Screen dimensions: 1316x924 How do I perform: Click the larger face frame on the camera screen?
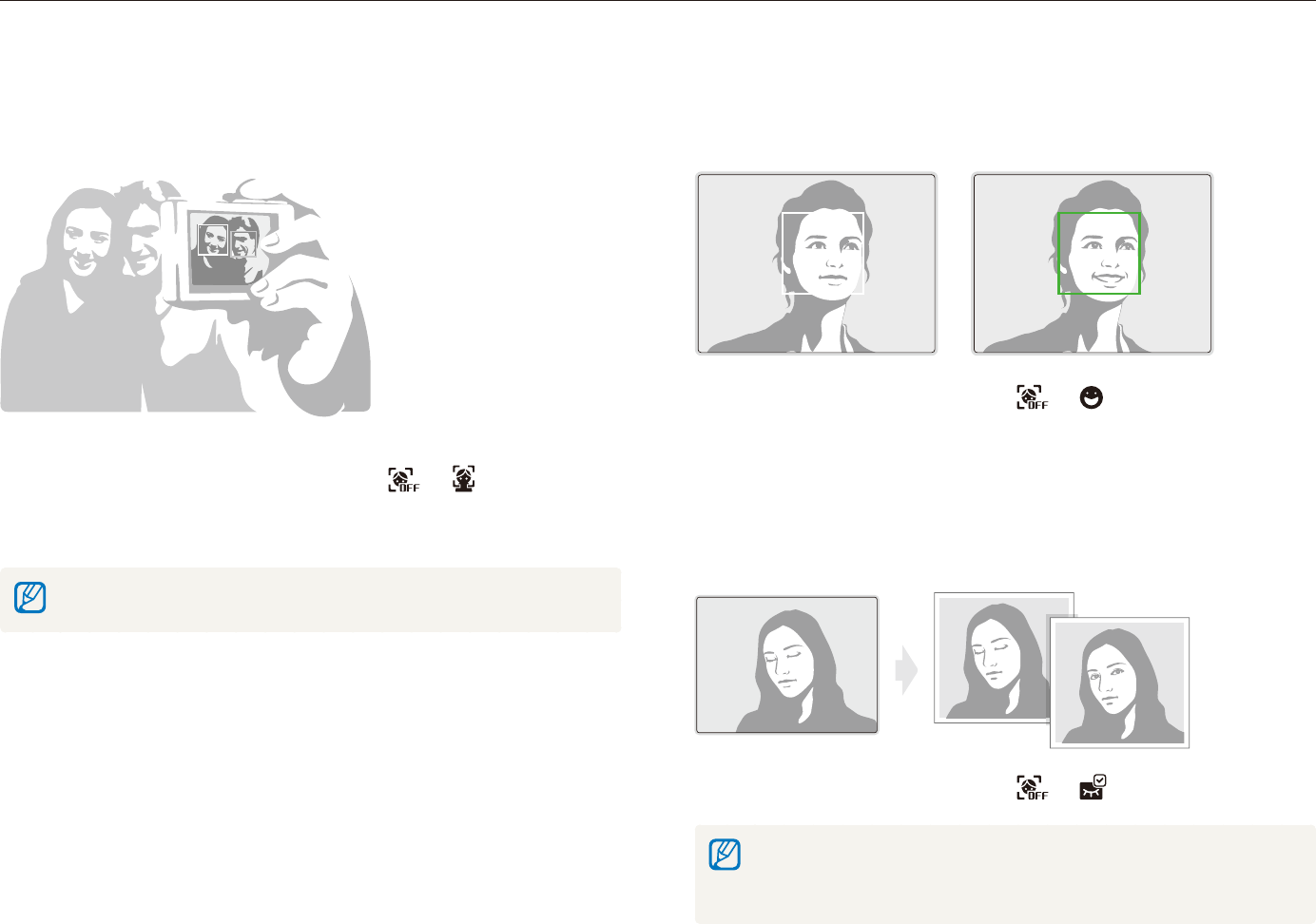pos(213,240)
